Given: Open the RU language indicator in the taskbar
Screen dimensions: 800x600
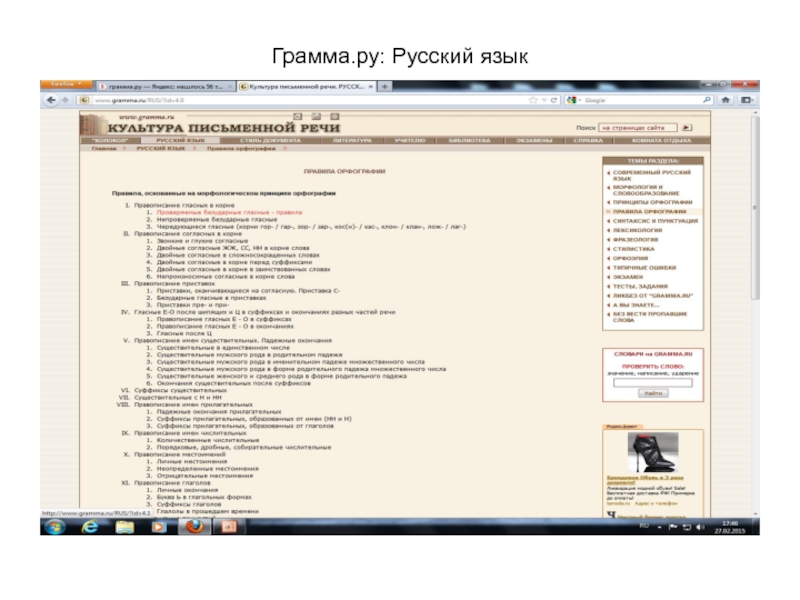Looking at the screenshot, I should [644, 526].
